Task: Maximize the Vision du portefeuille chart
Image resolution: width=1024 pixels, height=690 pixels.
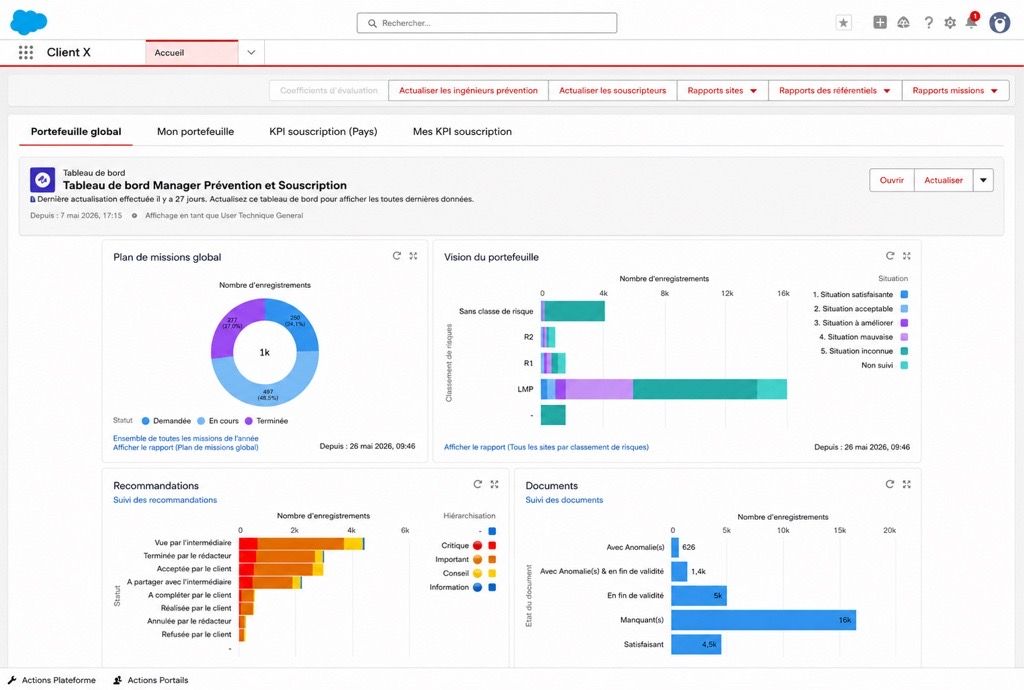Action: [906, 256]
